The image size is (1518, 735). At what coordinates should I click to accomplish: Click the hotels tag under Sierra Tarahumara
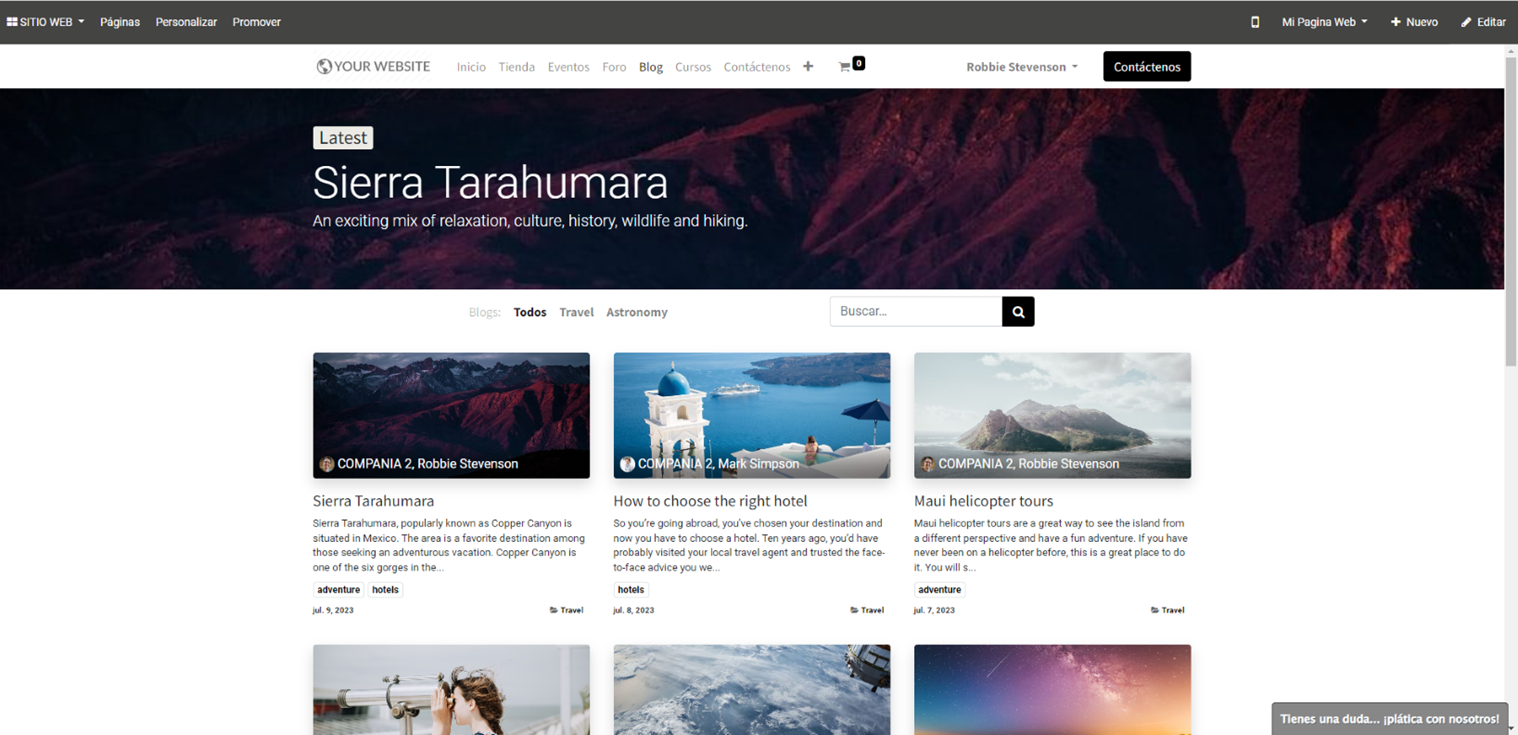coord(385,590)
